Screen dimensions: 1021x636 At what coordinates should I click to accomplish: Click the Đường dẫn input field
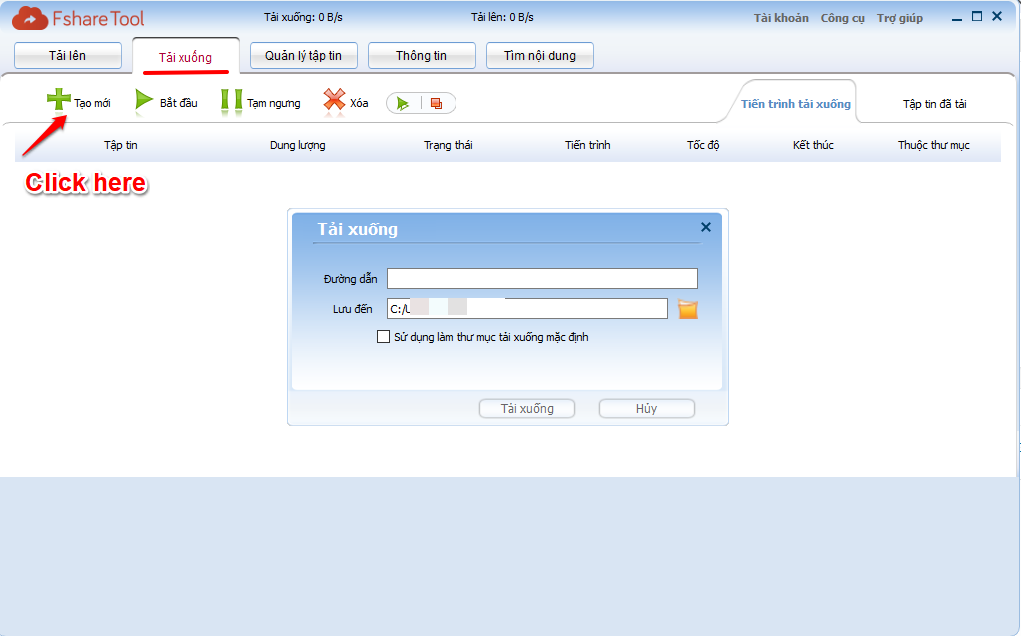click(x=542, y=278)
